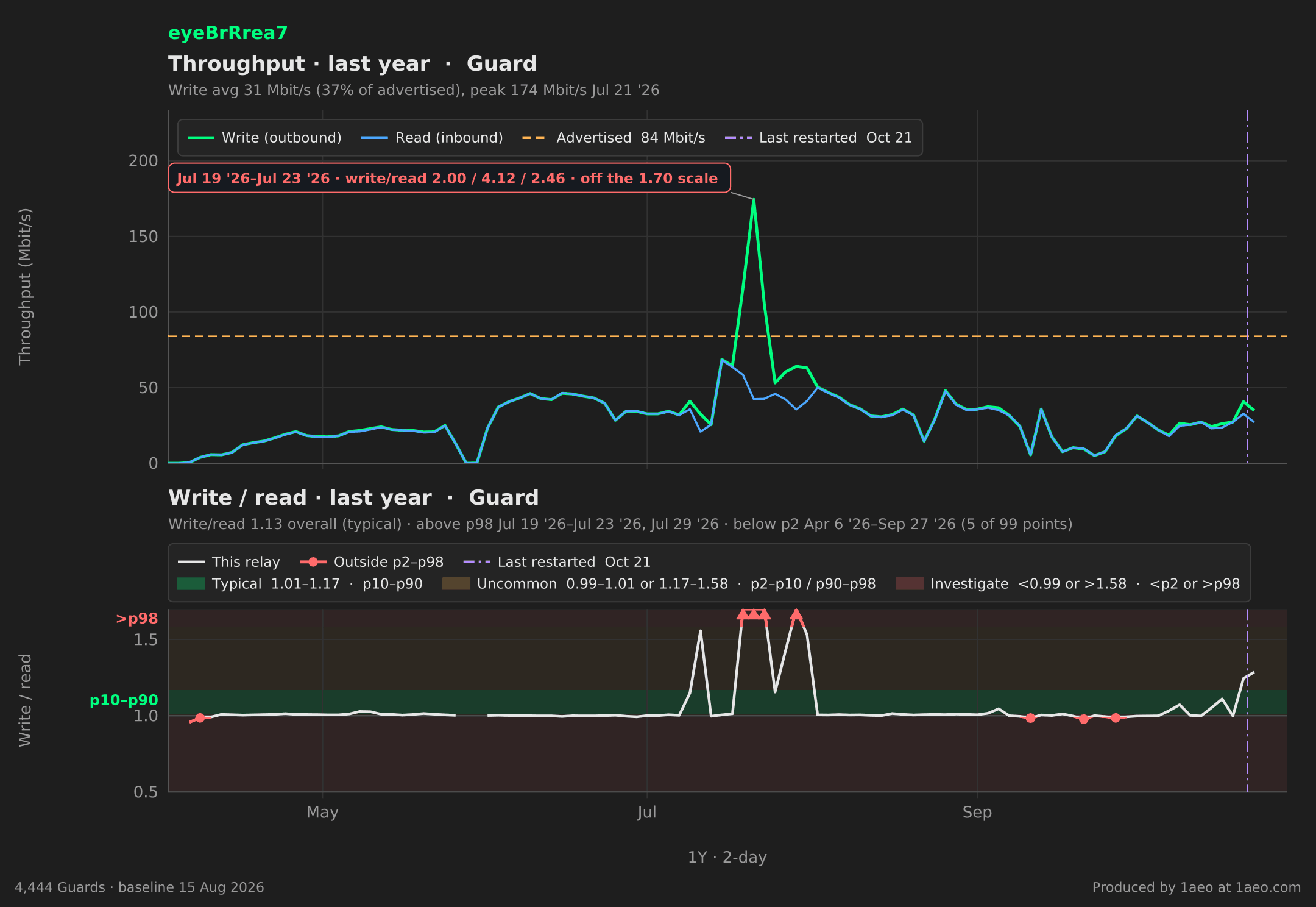The image size is (1316, 907).
Task: Click the This relay legend entry
Action: 229,562
